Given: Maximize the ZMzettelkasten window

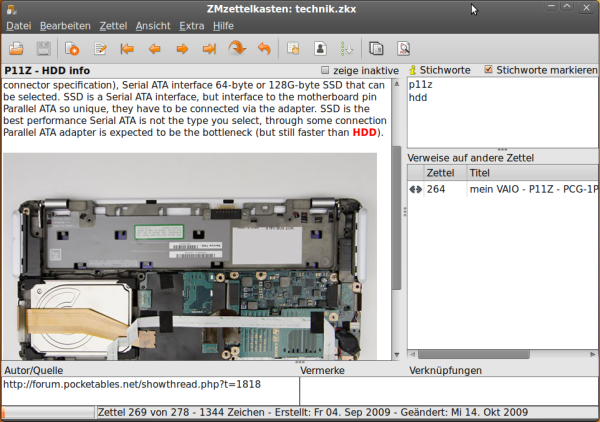Looking at the screenshot, I should click(x=567, y=7).
